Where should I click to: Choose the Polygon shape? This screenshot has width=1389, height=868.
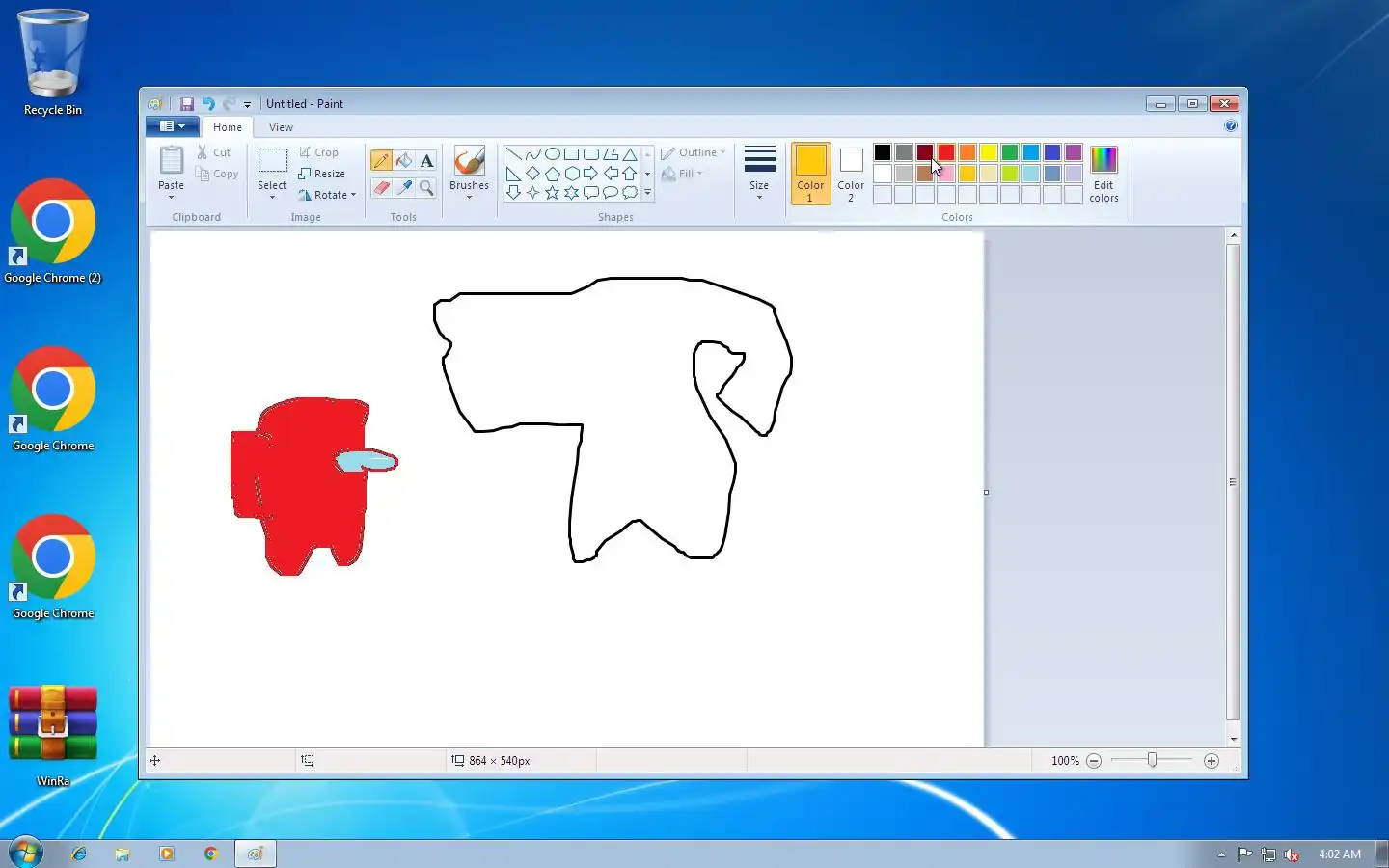tap(611, 154)
